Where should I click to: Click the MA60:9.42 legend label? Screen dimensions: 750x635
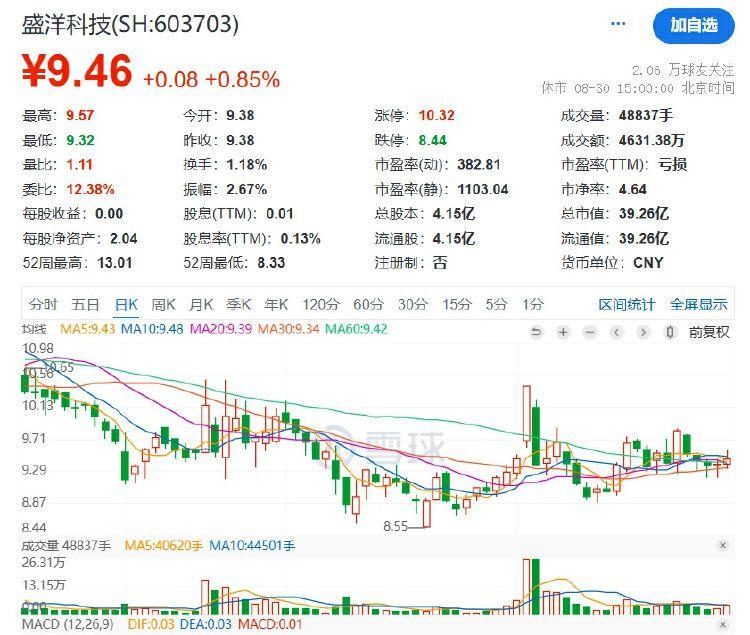pyautogui.click(x=356, y=329)
